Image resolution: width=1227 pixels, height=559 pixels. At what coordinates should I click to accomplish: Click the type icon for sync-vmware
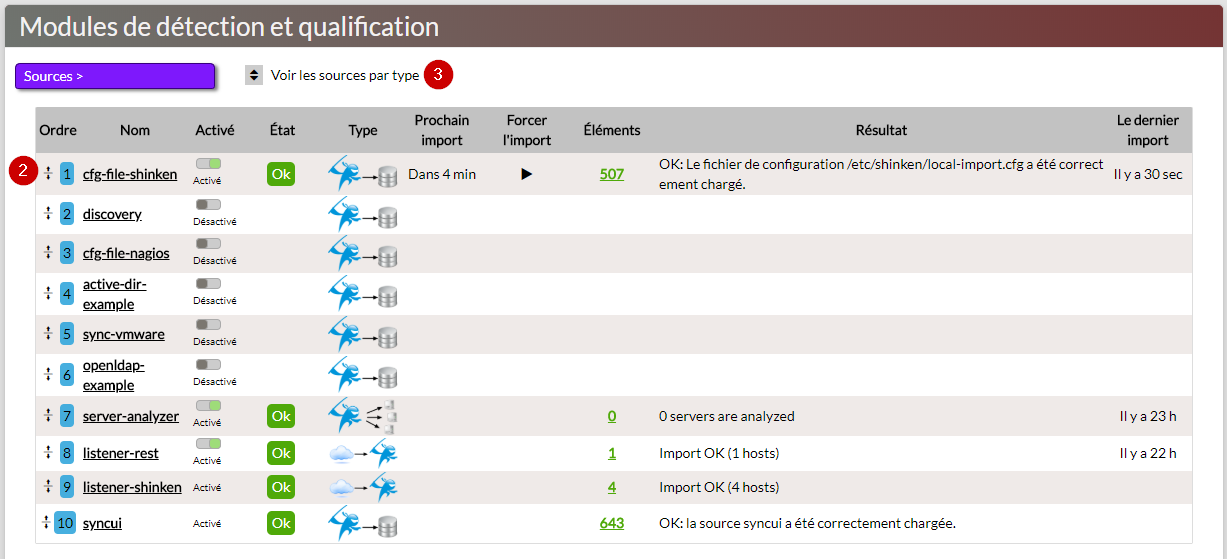click(x=363, y=335)
